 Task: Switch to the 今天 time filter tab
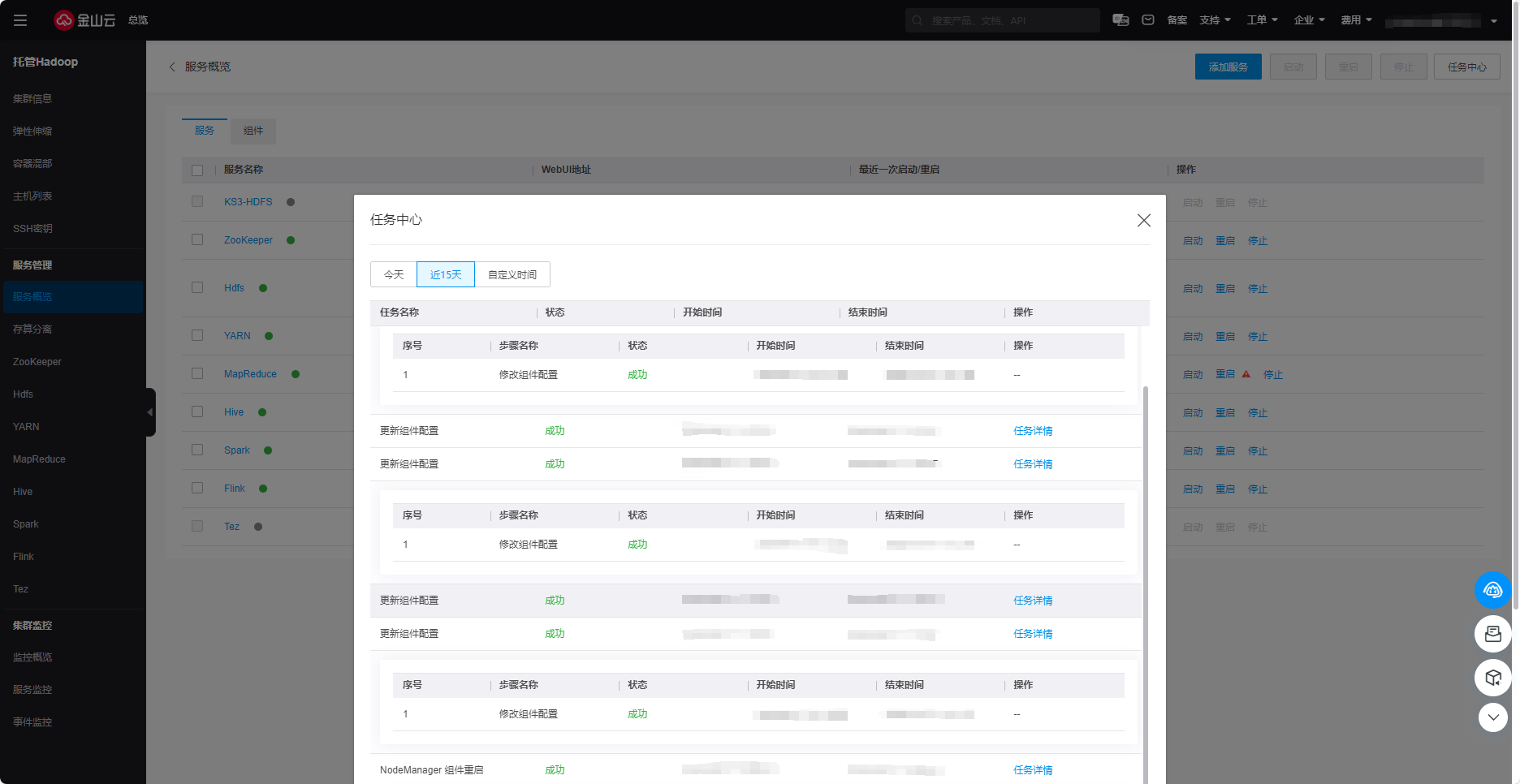[x=394, y=275]
